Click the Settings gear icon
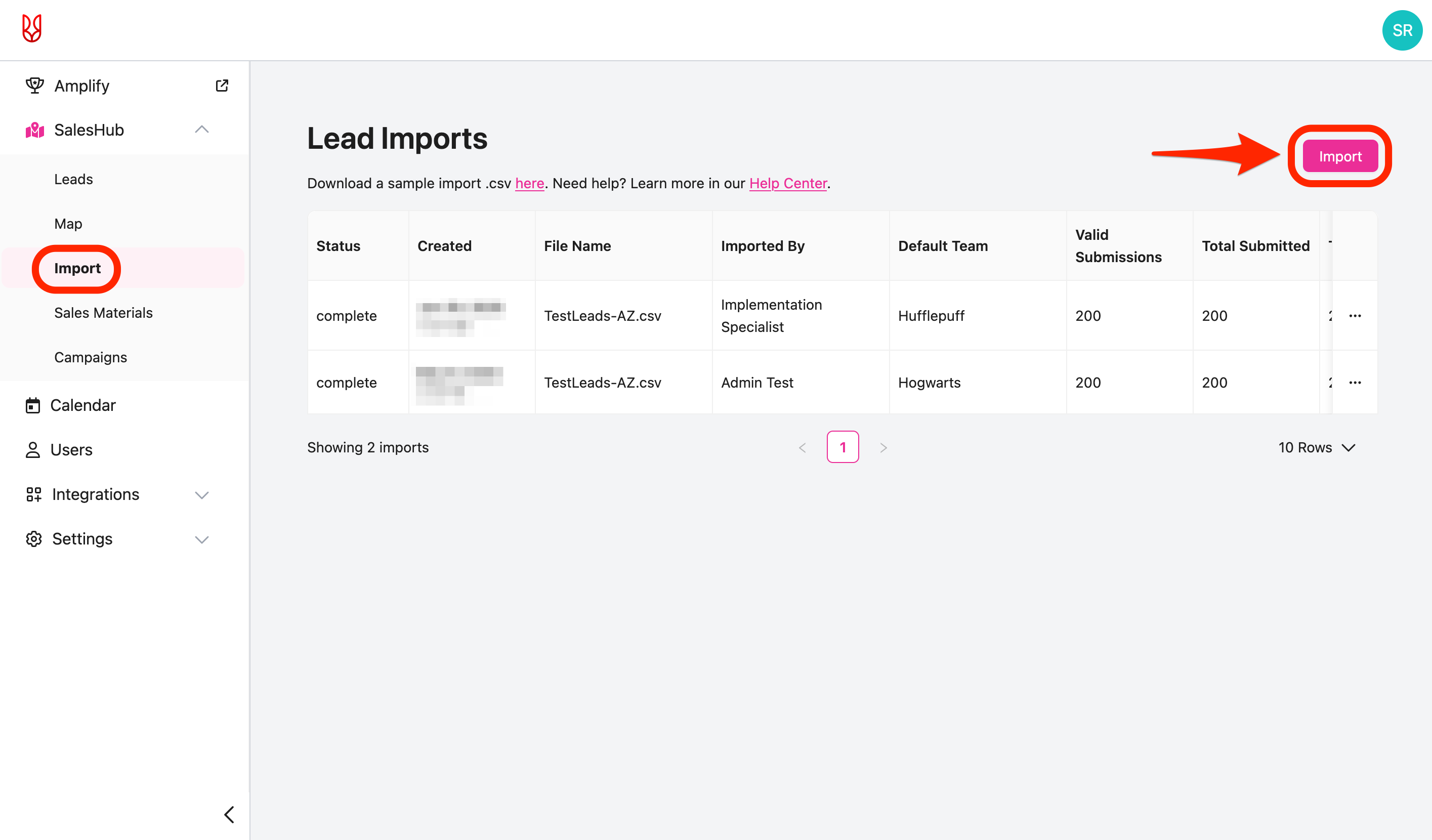The height and width of the screenshot is (840, 1432). (x=33, y=539)
